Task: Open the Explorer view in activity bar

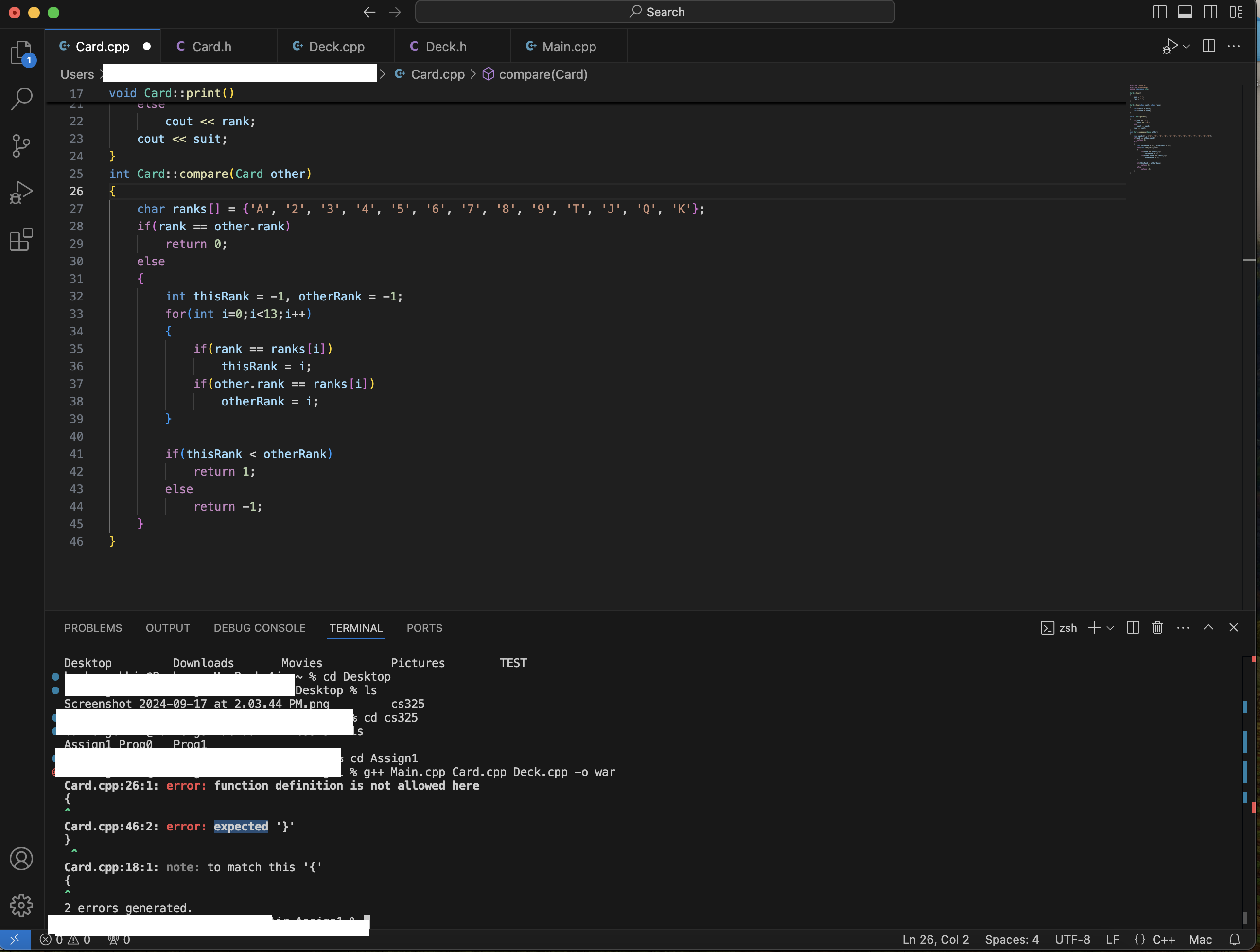Action: pyautogui.click(x=22, y=53)
